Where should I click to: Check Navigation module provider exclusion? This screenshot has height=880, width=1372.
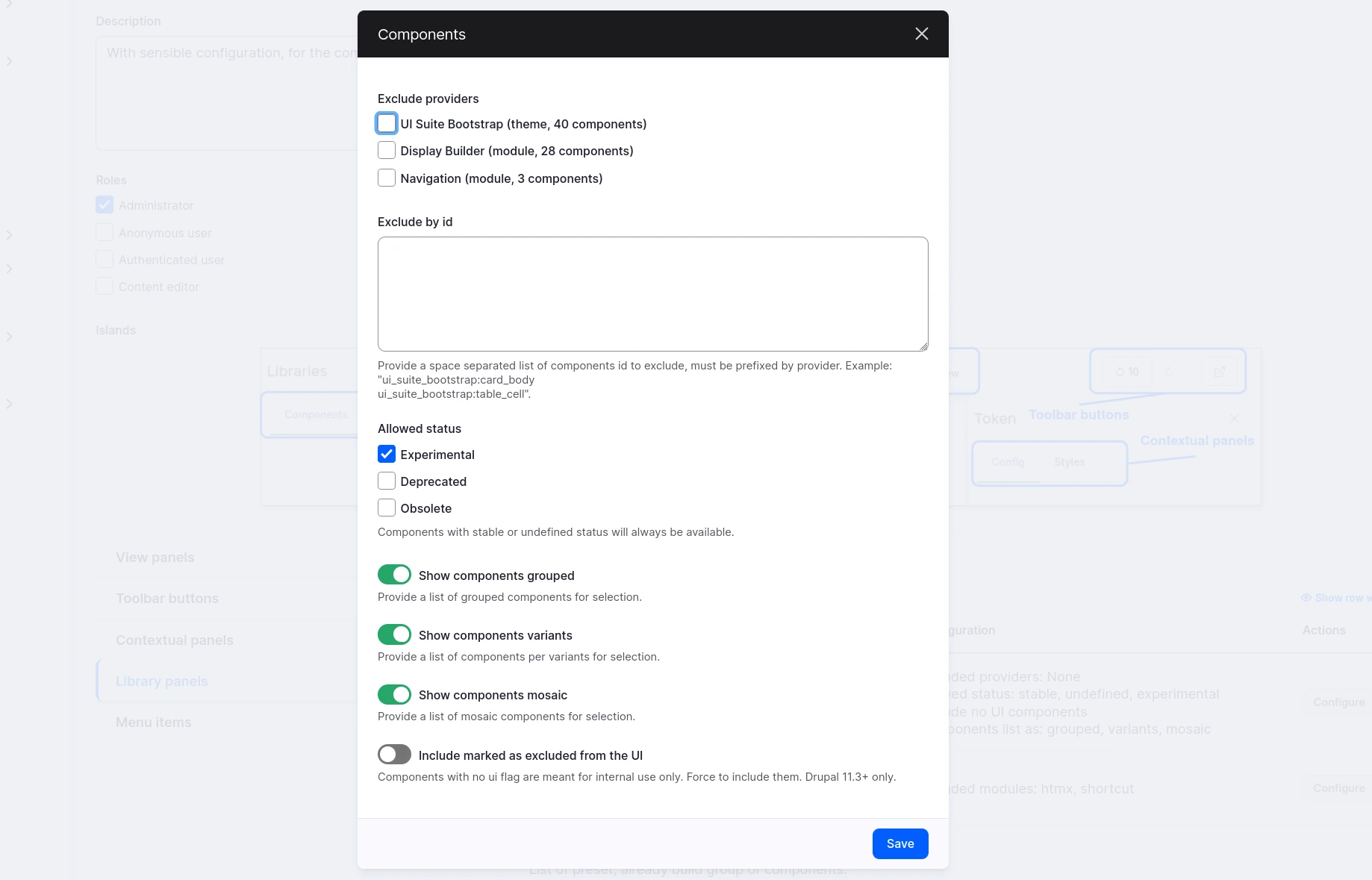387,178
